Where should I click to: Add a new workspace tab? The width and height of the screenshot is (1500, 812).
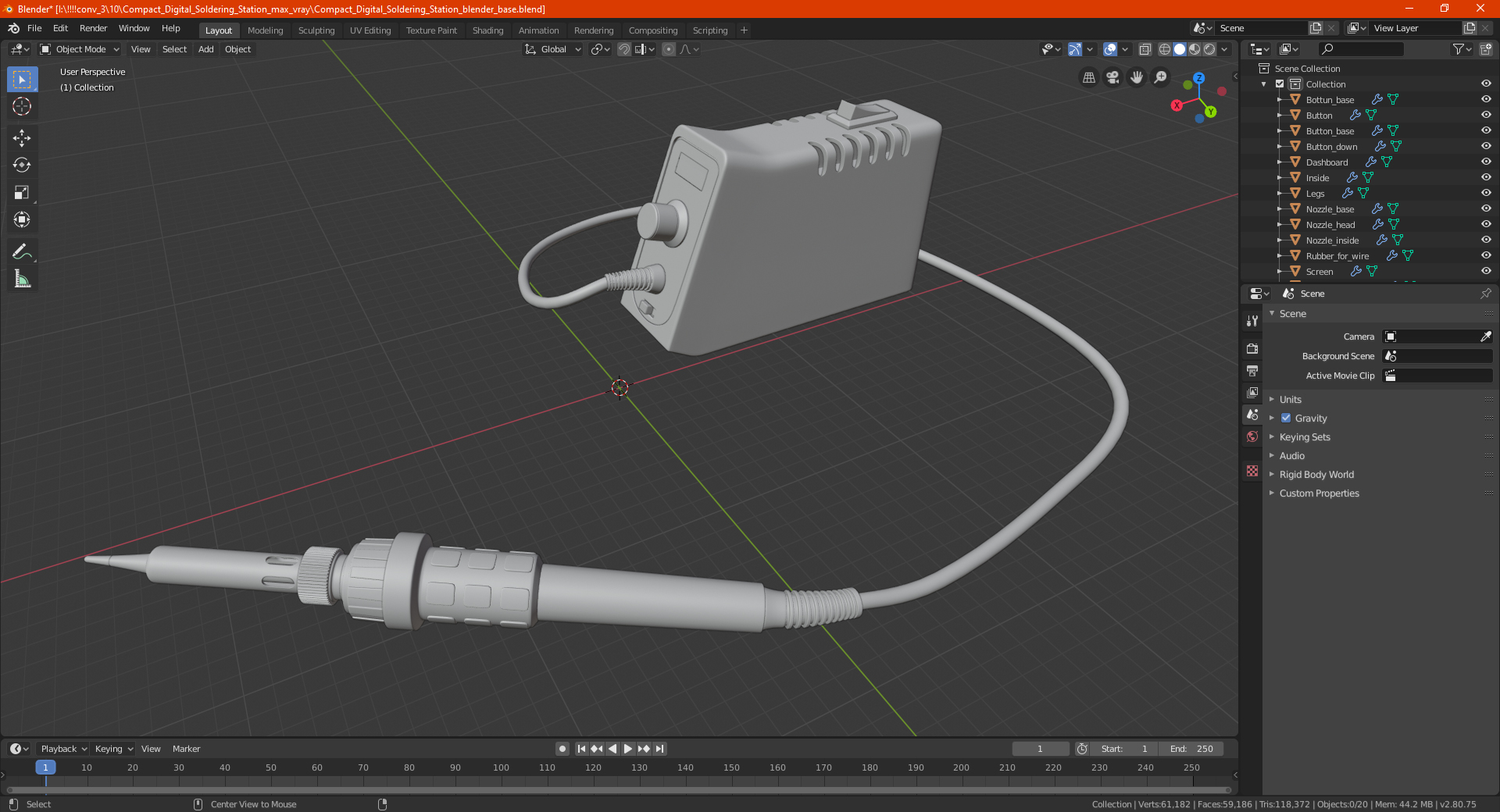(x=744, y=30)
